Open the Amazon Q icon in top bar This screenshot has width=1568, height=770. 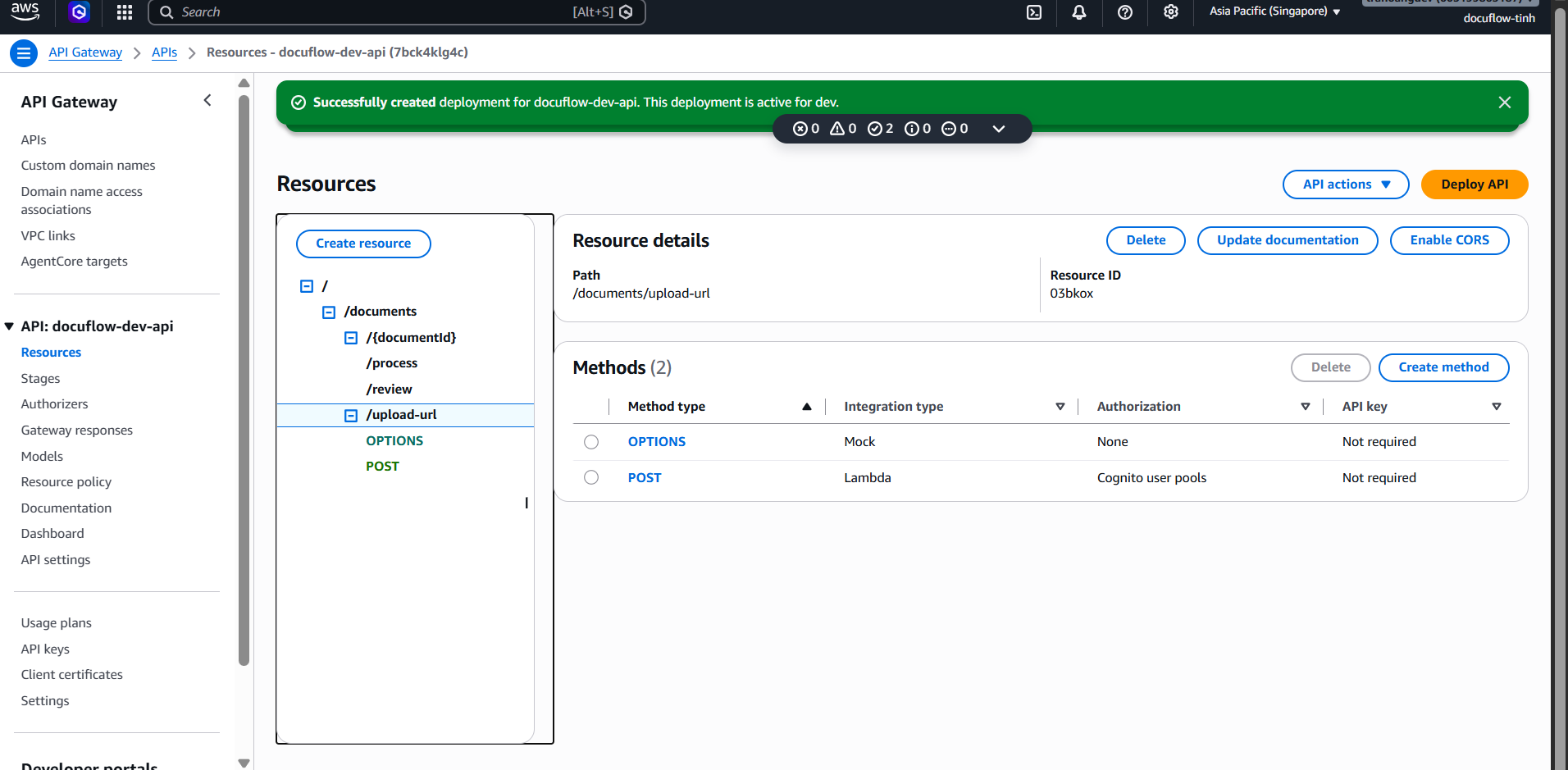pos(80,11)
